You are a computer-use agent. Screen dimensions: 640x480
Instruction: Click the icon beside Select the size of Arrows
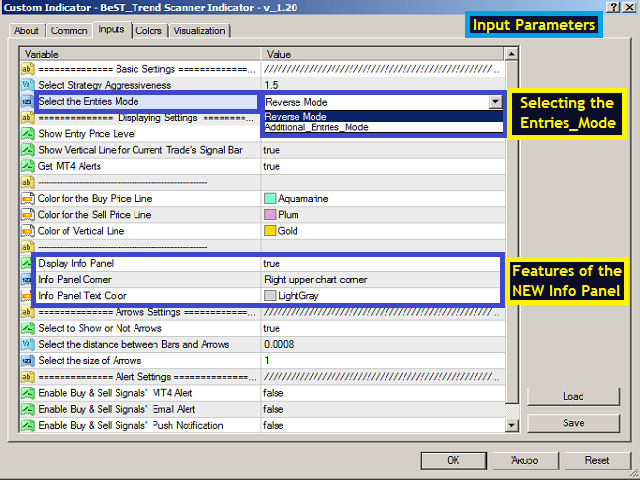27,360
